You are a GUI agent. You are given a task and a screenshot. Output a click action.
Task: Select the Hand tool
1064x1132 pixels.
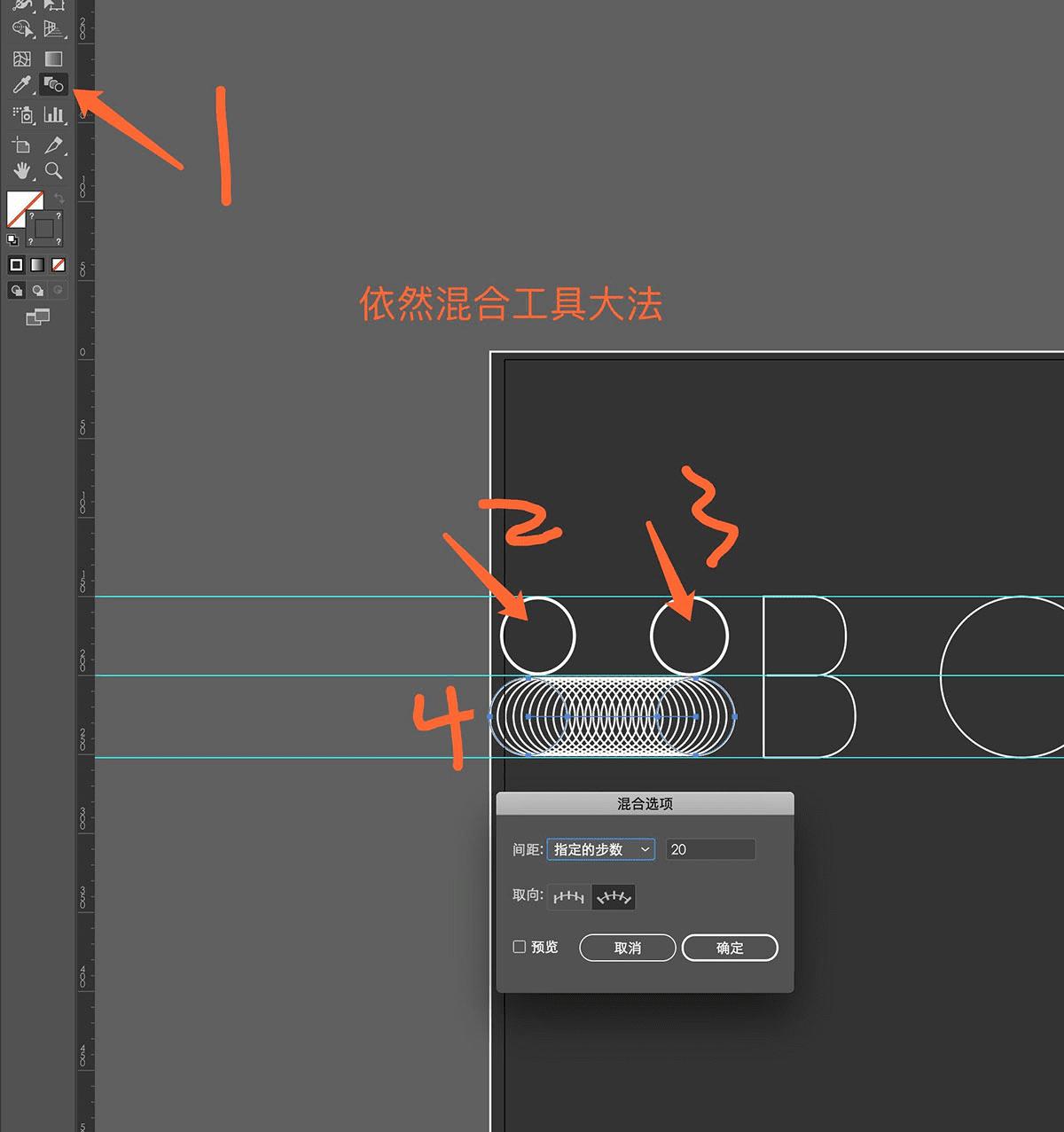tap(22, 170)
